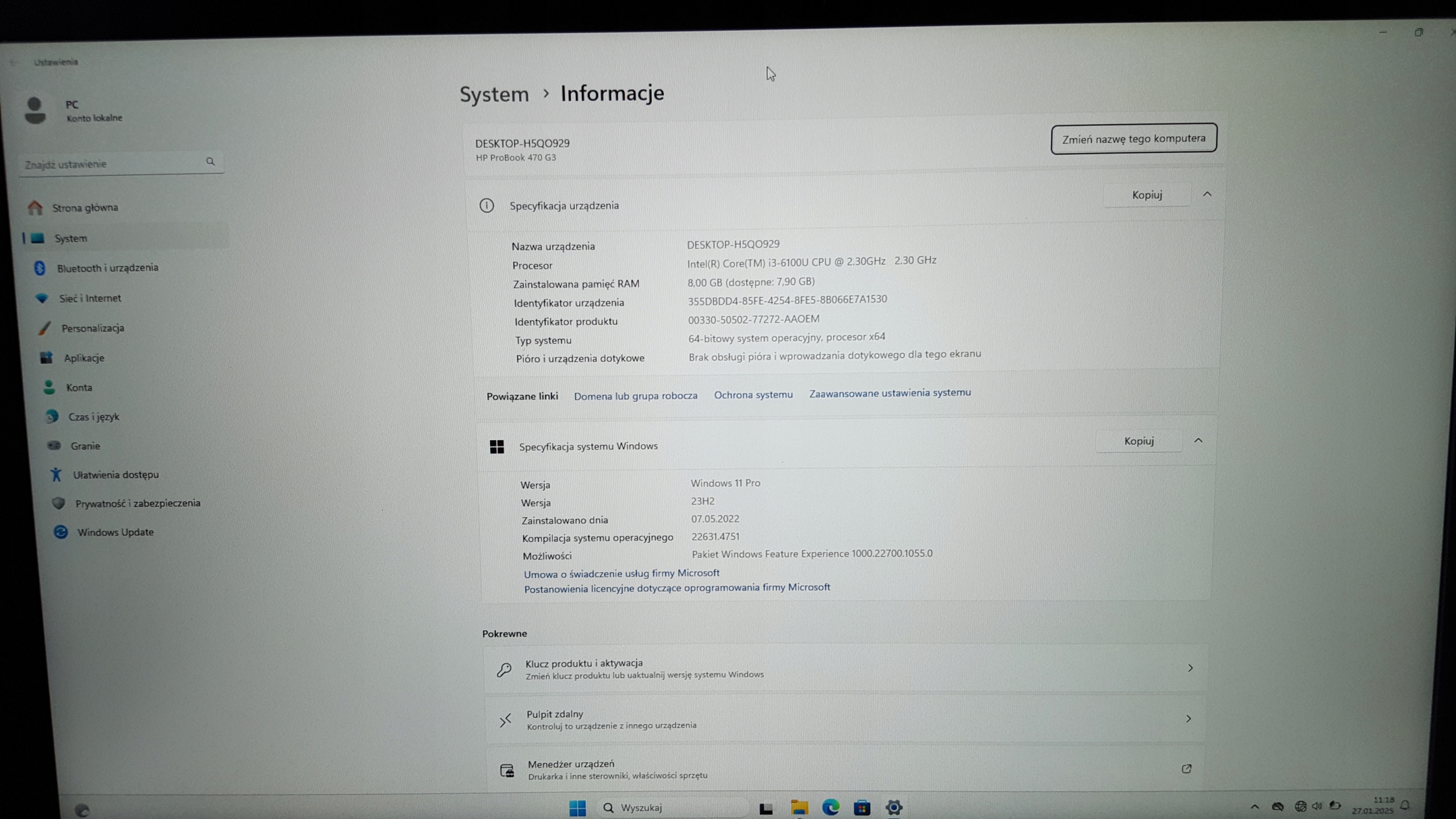Select Strona główna menu item

pos(85,208)
